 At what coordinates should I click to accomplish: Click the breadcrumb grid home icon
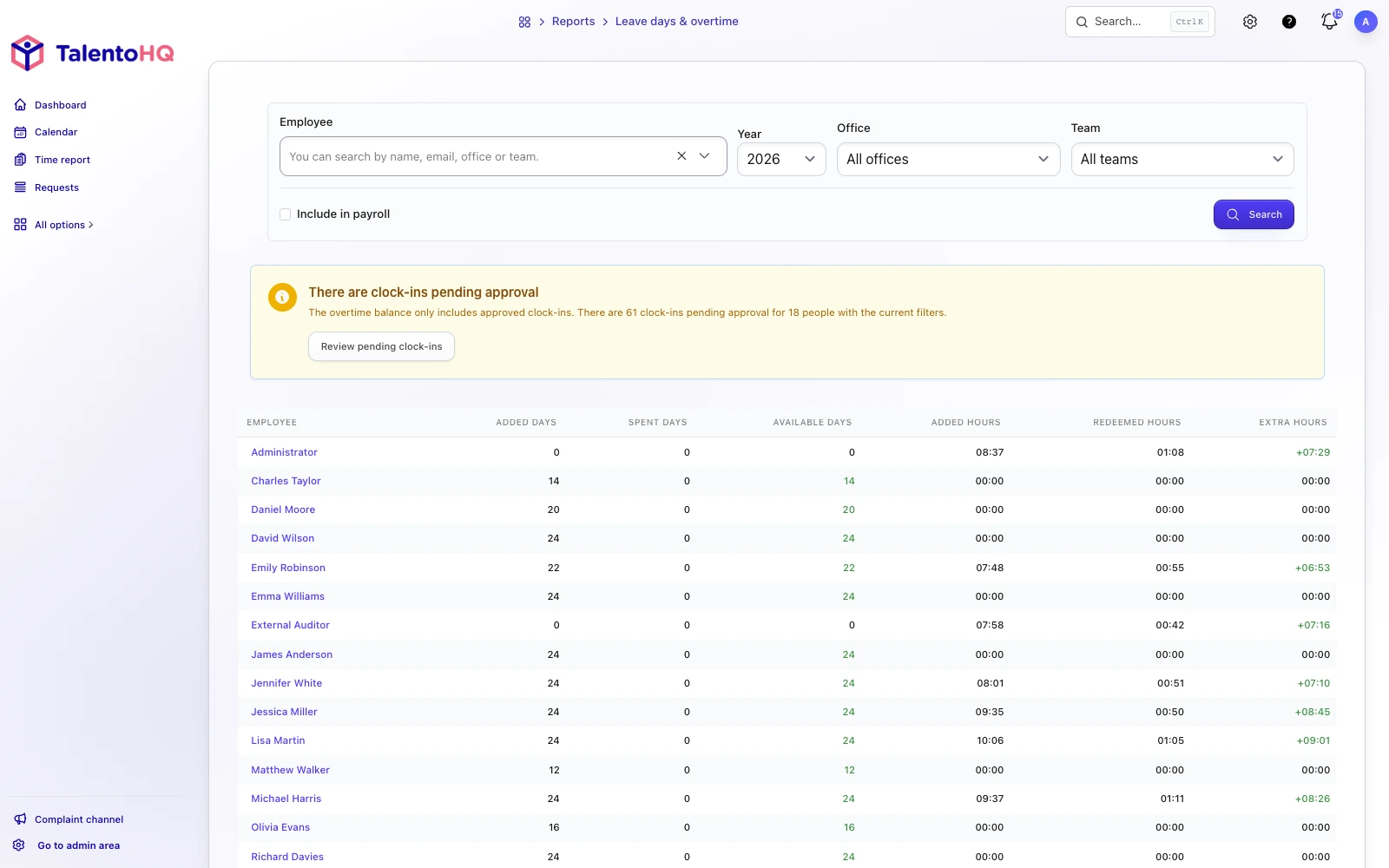point(524,22)
